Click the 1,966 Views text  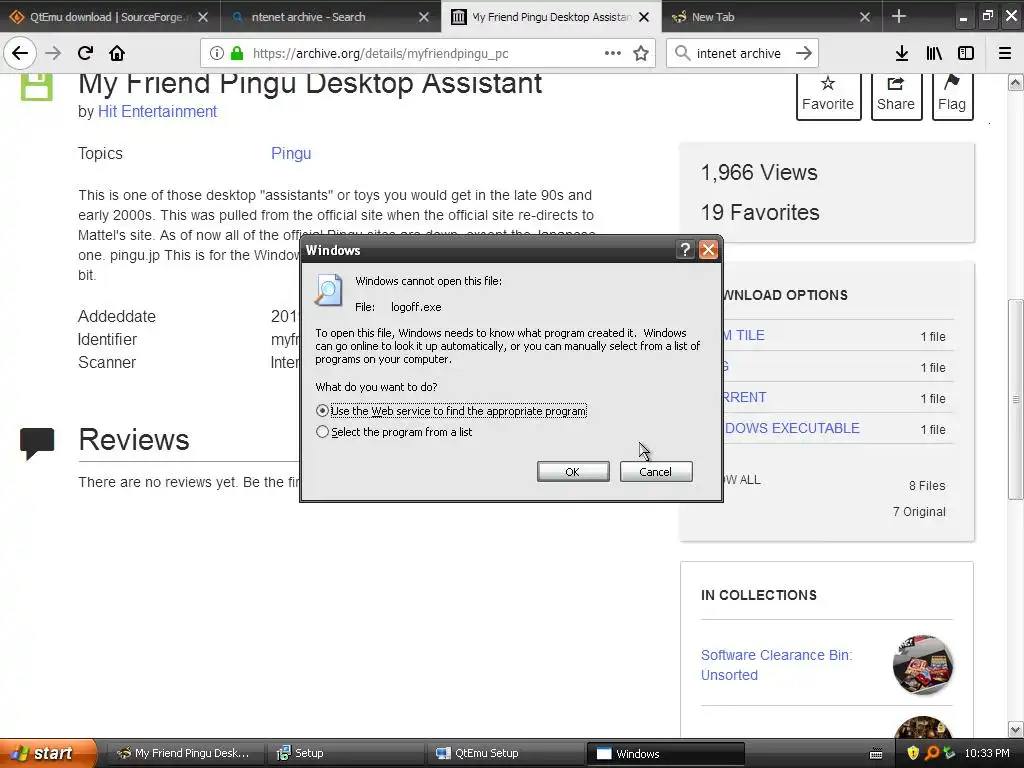[x=759, y=172]
